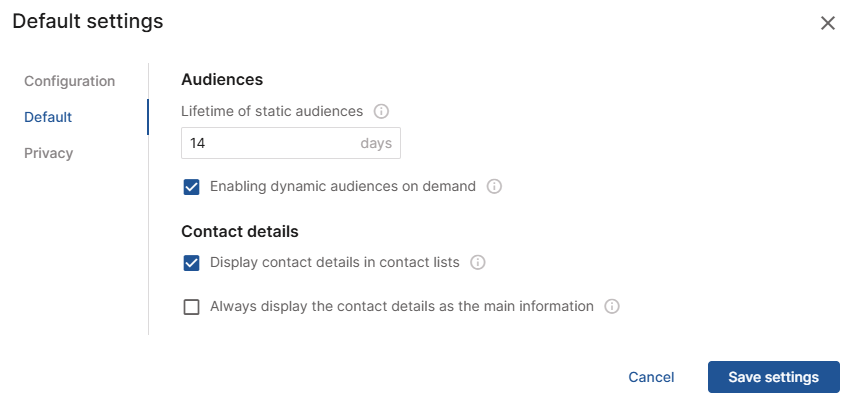
Task: Close the Default settings dialog
Action: click(827, 23)
